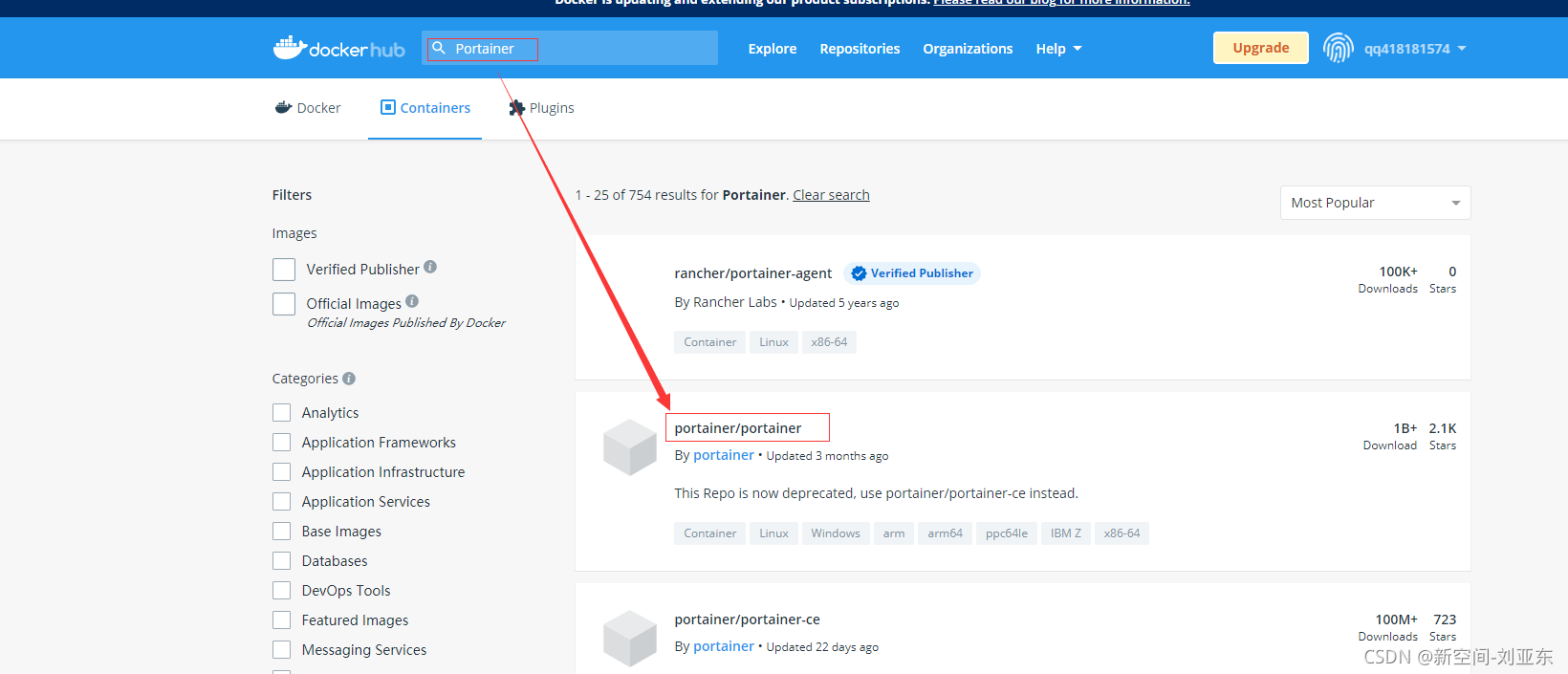Viewport: 1568px width, 674px height.
Task: Enable the Analytics category filter
Action: pyautogui.click(x=281, y=412)
